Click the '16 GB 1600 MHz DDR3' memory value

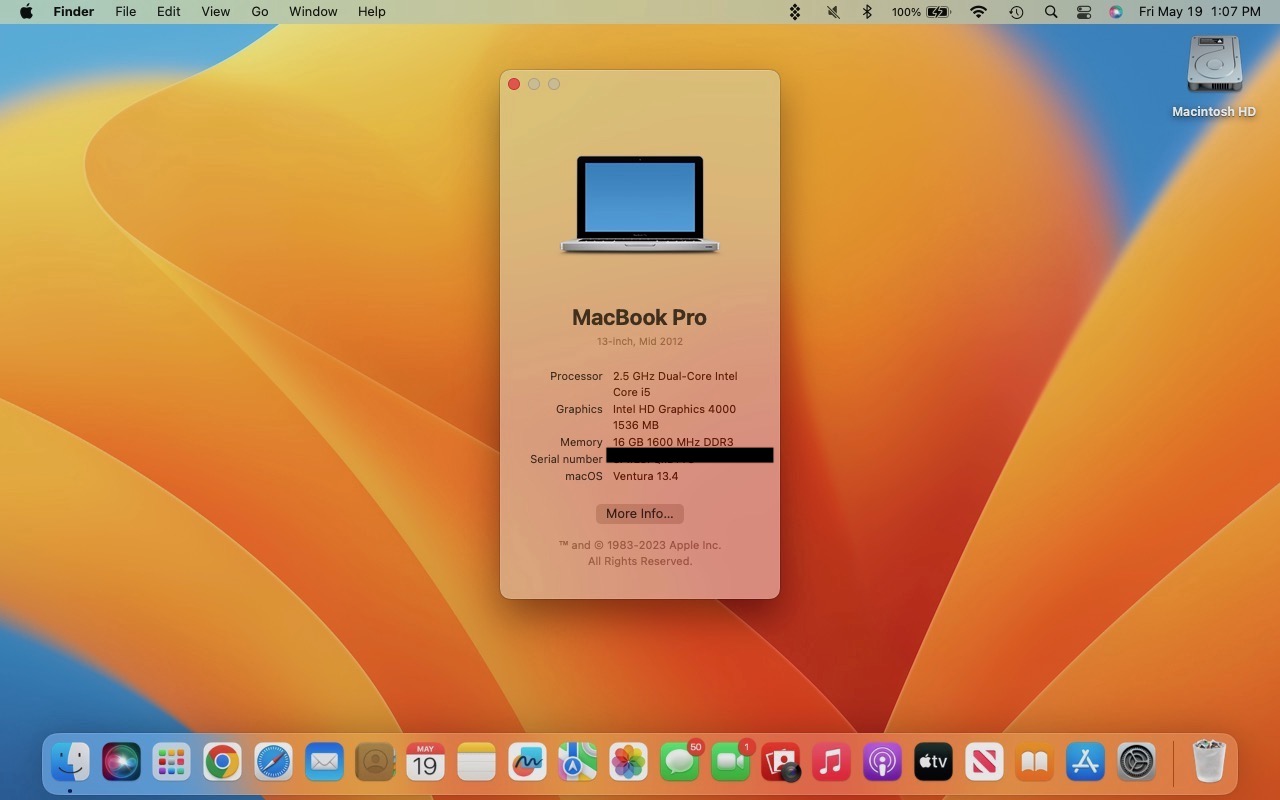point(673,442)
